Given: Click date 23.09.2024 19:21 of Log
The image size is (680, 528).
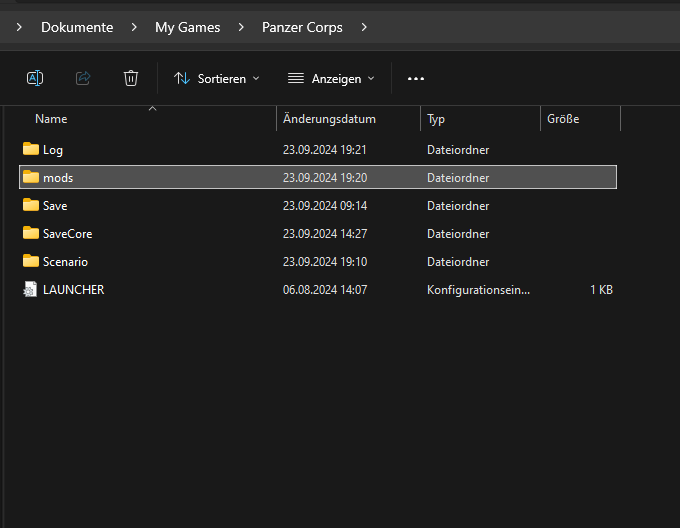Looking at the screenshot, I should pyautogui.click(x=325, y=150).
